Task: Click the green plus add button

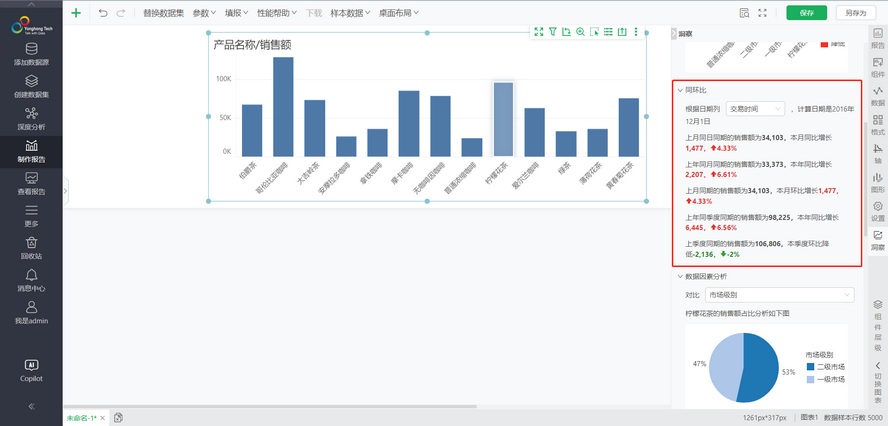Action: coord(75,13)
